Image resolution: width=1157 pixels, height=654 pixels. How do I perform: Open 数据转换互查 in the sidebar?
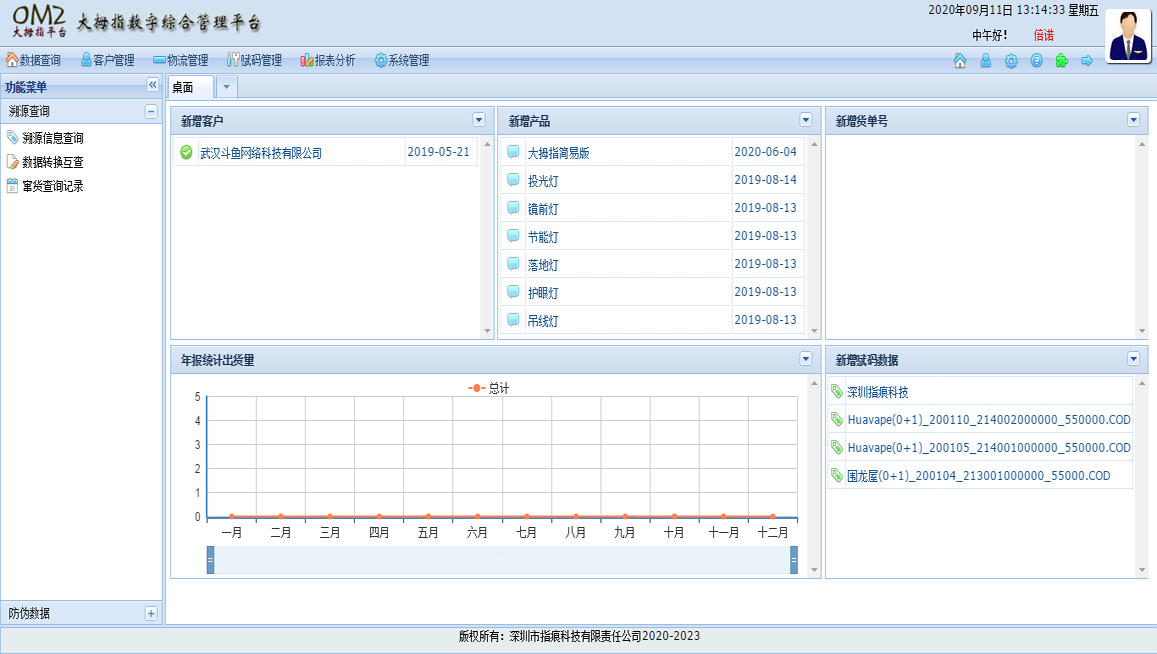pyautogui.click(x=52, y=162)
